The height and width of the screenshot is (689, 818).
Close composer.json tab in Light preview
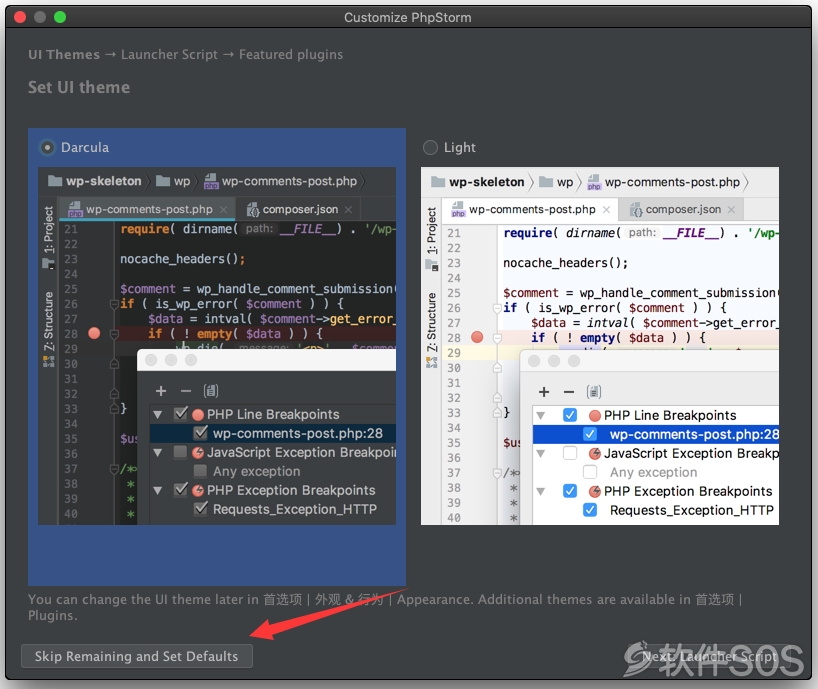click(731, 210)
